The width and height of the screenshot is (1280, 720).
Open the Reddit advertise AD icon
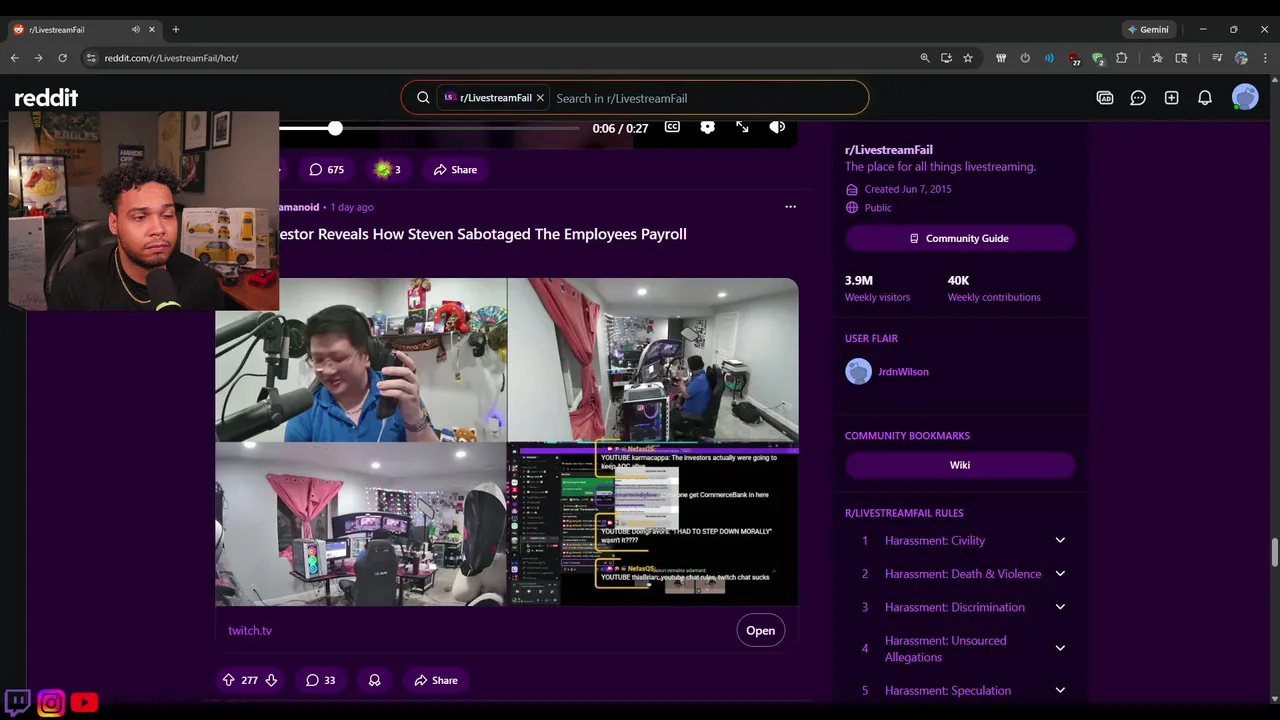click(x=1105, y=98)
